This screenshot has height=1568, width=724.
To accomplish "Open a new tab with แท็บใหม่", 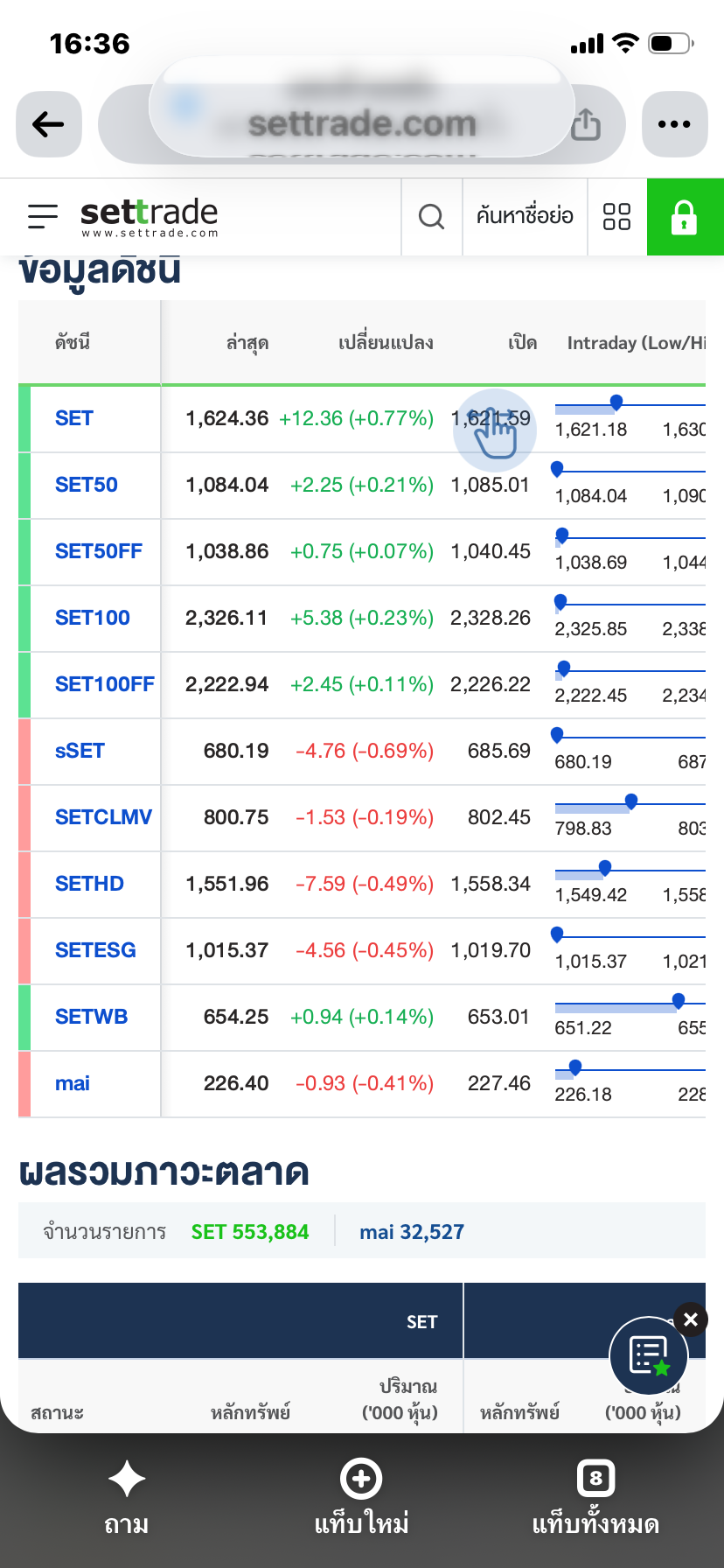I will coord(361,1498).
